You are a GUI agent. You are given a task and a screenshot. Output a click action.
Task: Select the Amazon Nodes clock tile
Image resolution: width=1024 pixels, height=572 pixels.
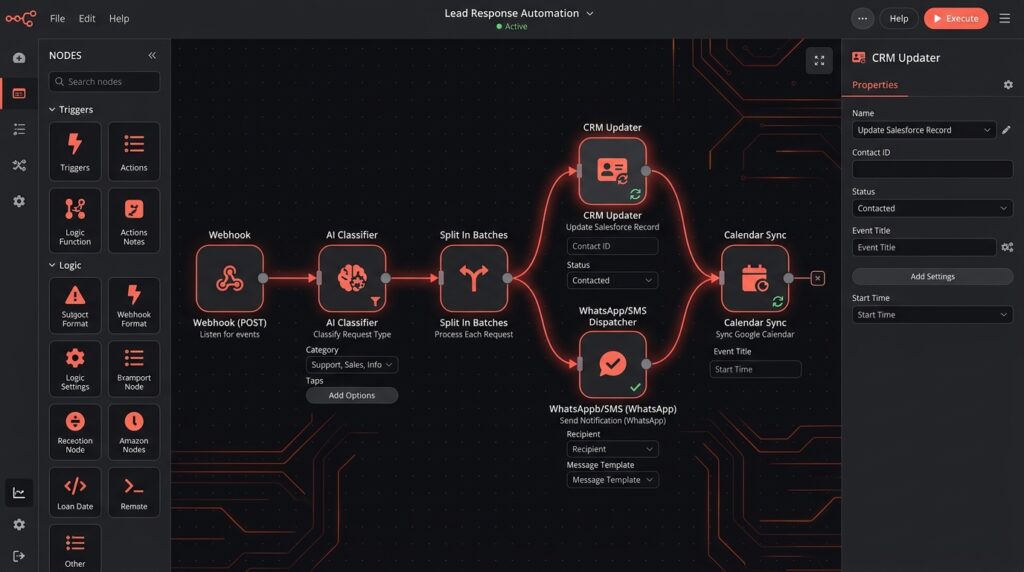(x=134, y=432)
